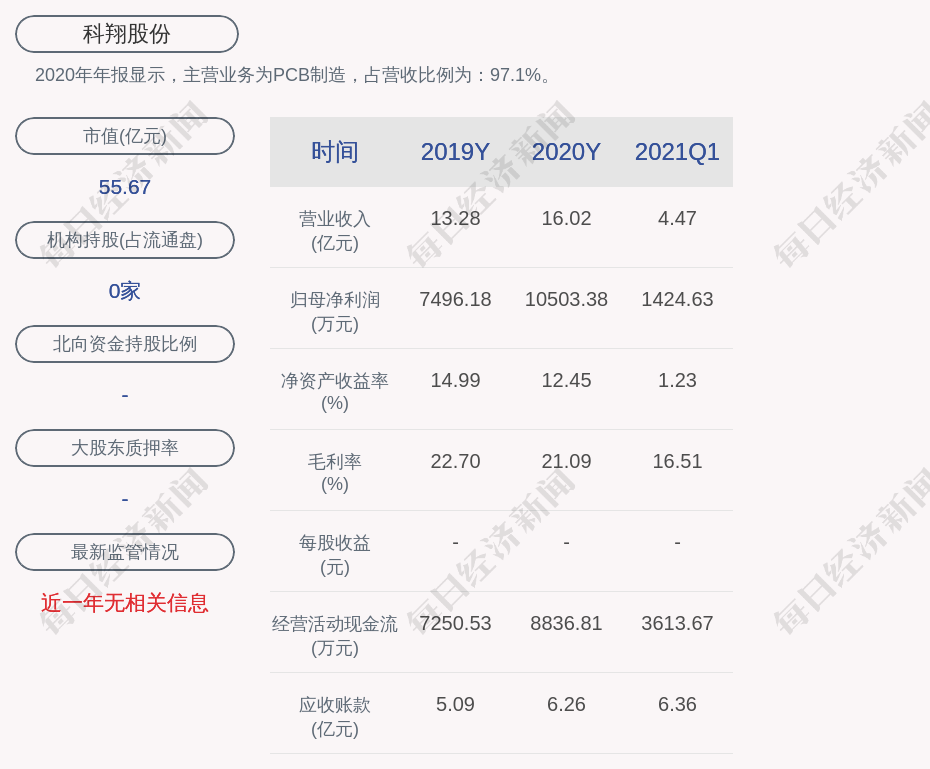Image resolution: width=930 pixels, height=769 pixels.
Task: Click the 大股东质押率 label pill
Action: pos(125,448)
